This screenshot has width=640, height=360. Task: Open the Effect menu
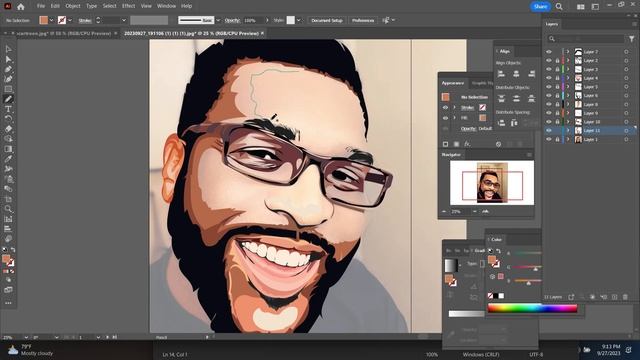point(129,6)
